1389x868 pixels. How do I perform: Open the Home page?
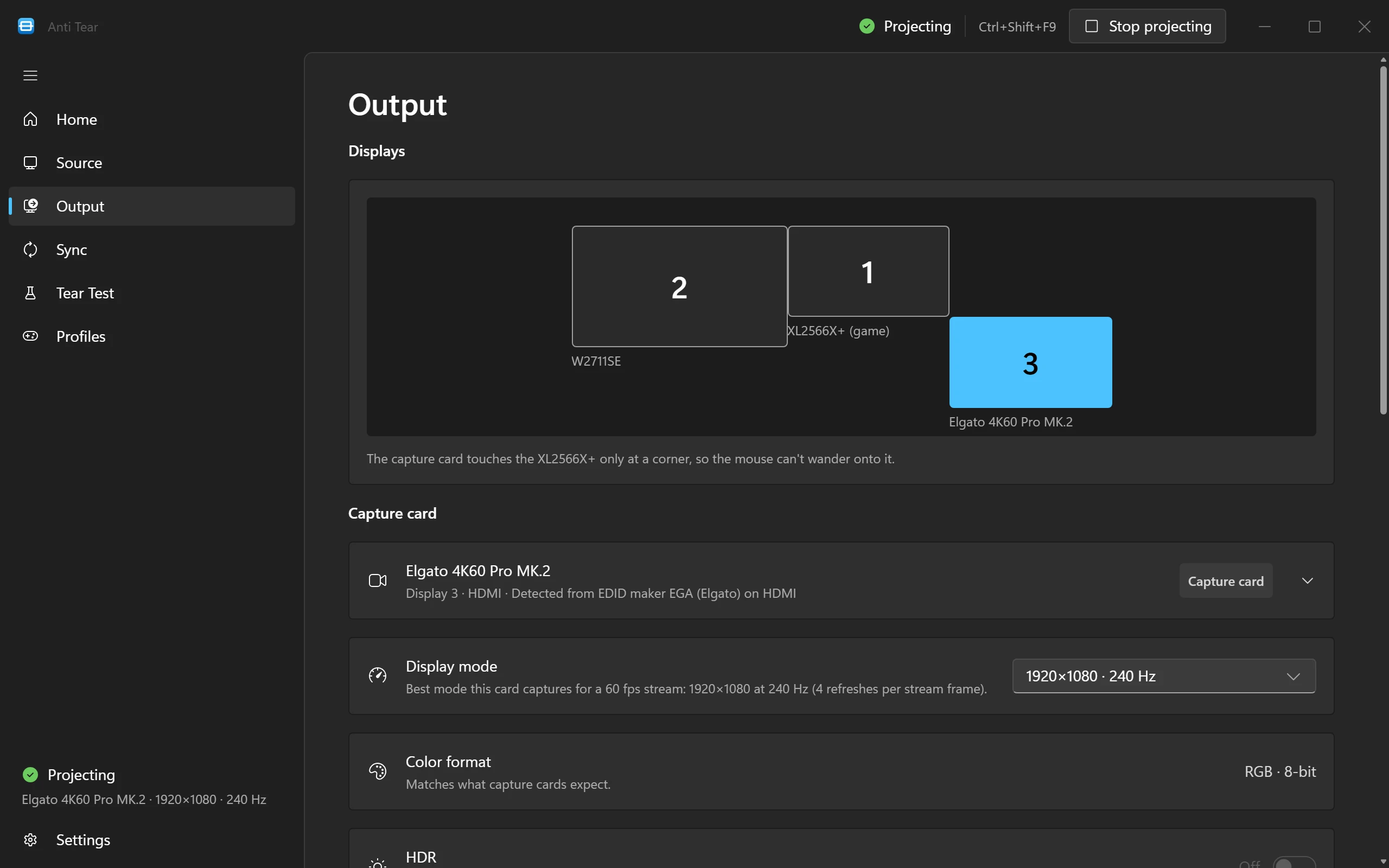[x=152, y=119]
